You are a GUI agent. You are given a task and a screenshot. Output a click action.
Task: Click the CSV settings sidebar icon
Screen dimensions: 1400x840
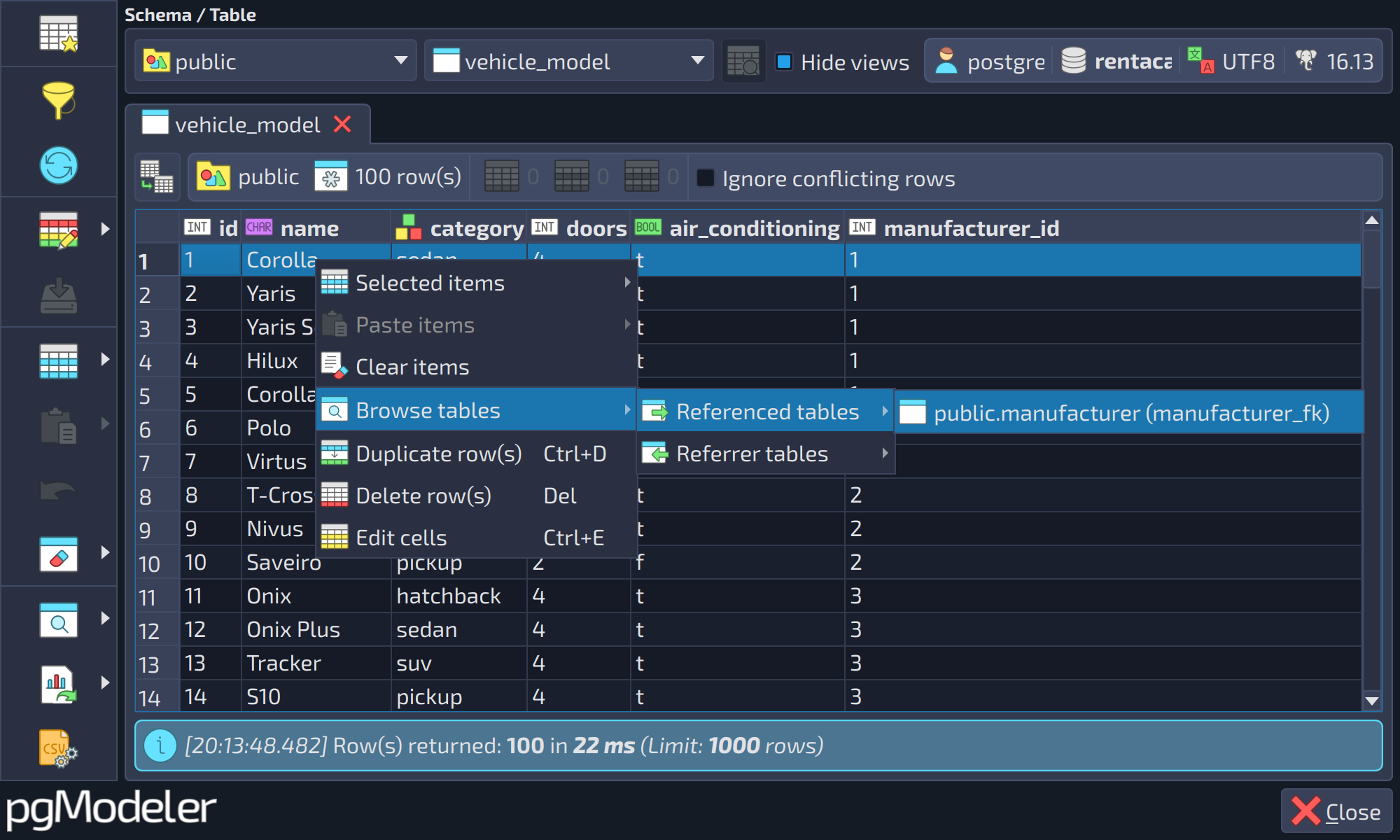coord(59,748)
